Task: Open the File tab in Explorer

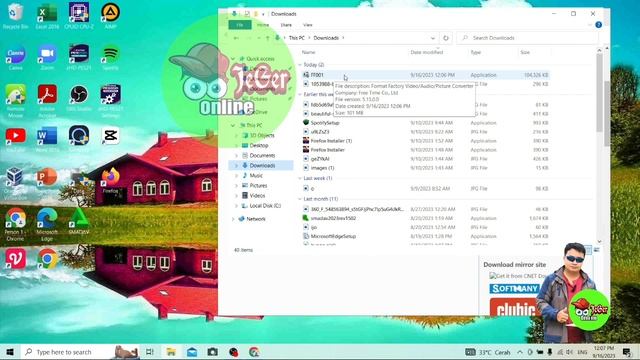Action: tap(240, 25)
